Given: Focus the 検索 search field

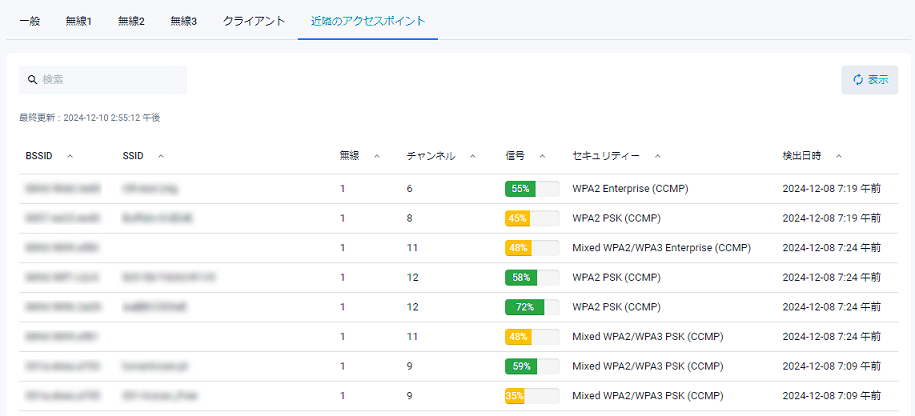Looking at the screenshot, I should (x=110, y=80).
